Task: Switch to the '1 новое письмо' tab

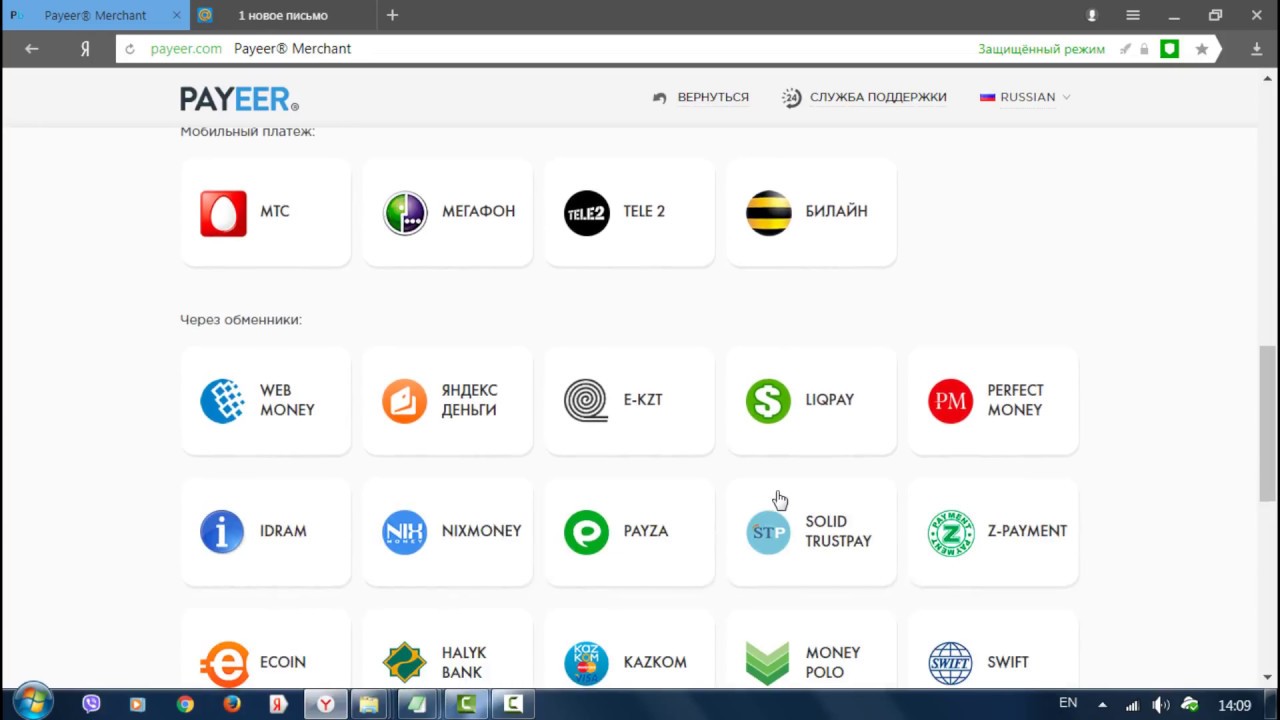Action: 282,15
